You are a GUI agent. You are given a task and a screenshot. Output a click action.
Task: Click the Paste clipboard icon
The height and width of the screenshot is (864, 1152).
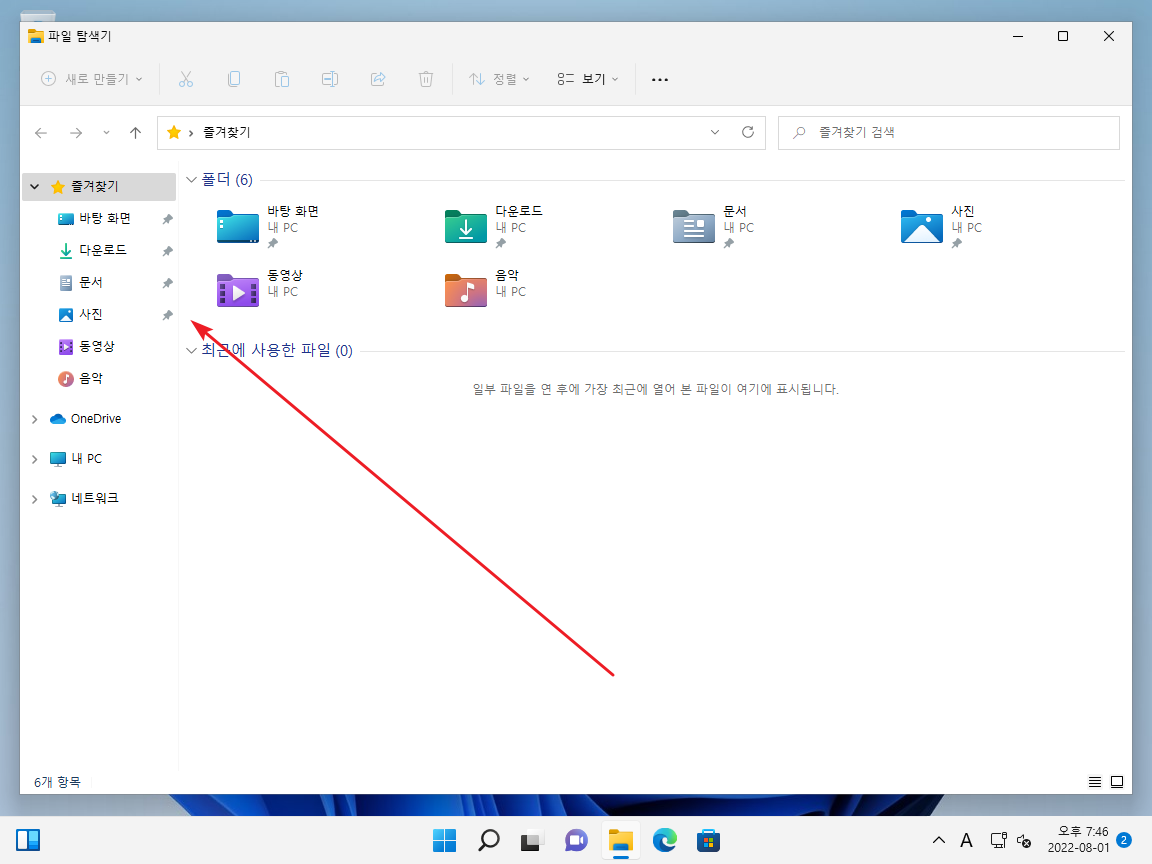point(281,79)
